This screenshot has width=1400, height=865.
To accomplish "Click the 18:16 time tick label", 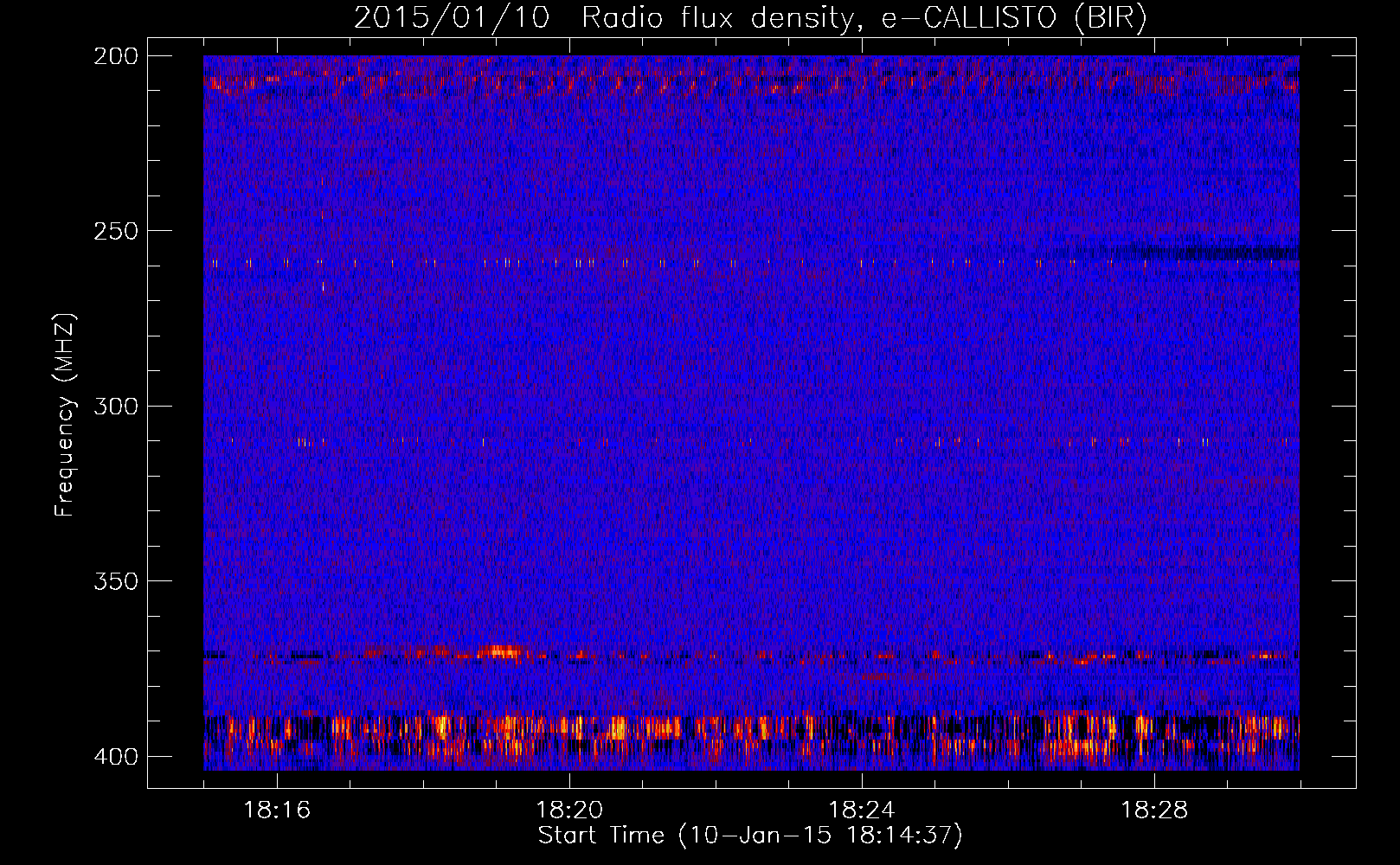I will (277, 811).
